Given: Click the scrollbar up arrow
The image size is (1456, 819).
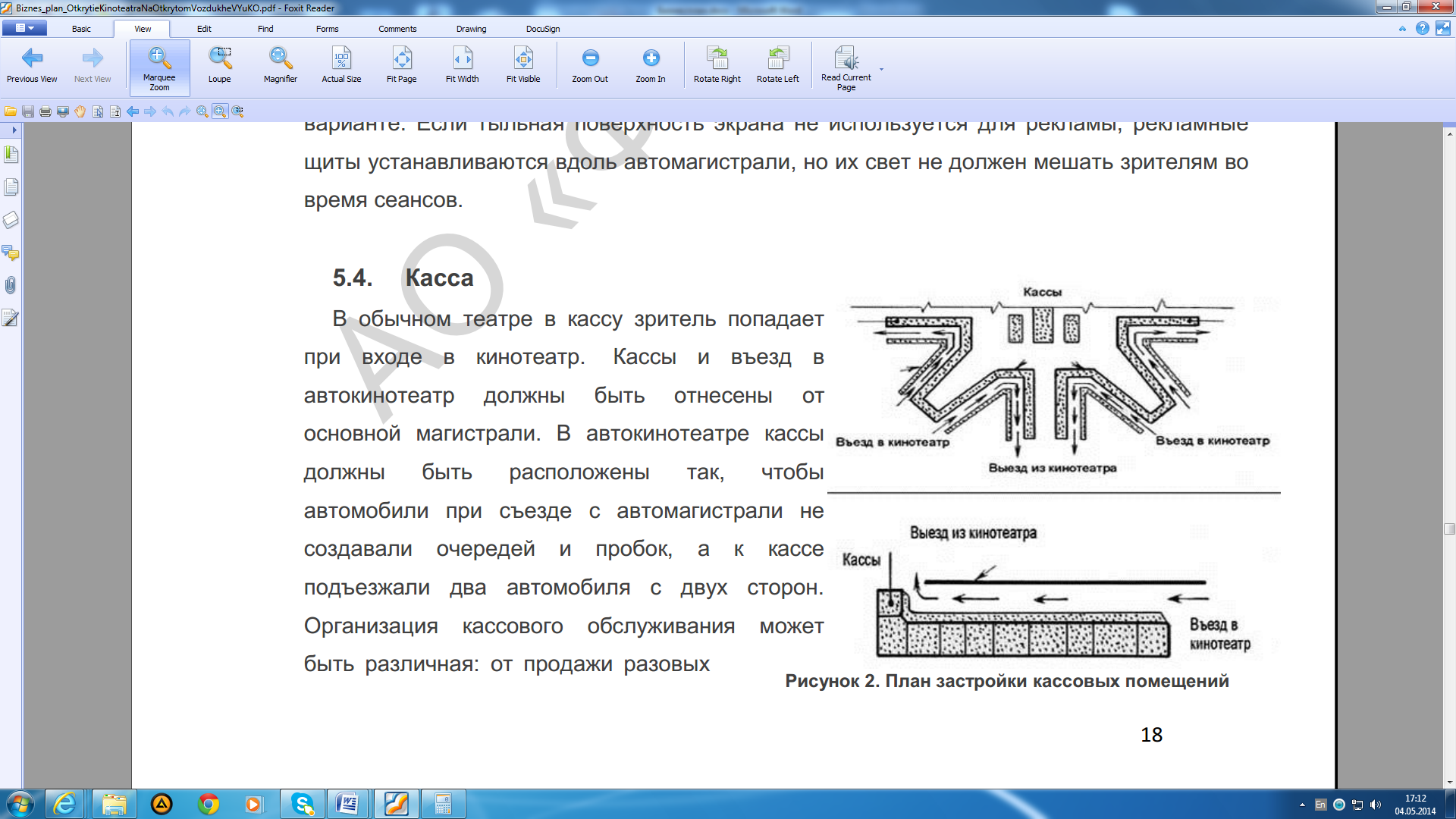Looking at the screenshot, I should pyautogui.click(x=1450, y=133).
